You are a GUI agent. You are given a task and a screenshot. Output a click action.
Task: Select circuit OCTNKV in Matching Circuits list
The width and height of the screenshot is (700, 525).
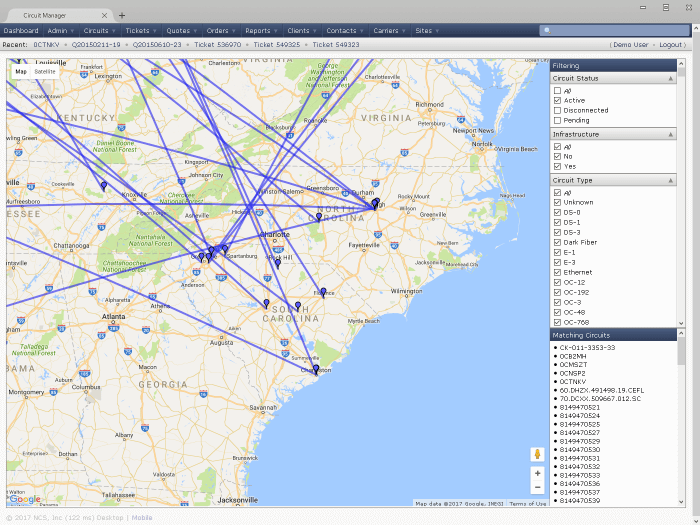[x=573, y=381]
